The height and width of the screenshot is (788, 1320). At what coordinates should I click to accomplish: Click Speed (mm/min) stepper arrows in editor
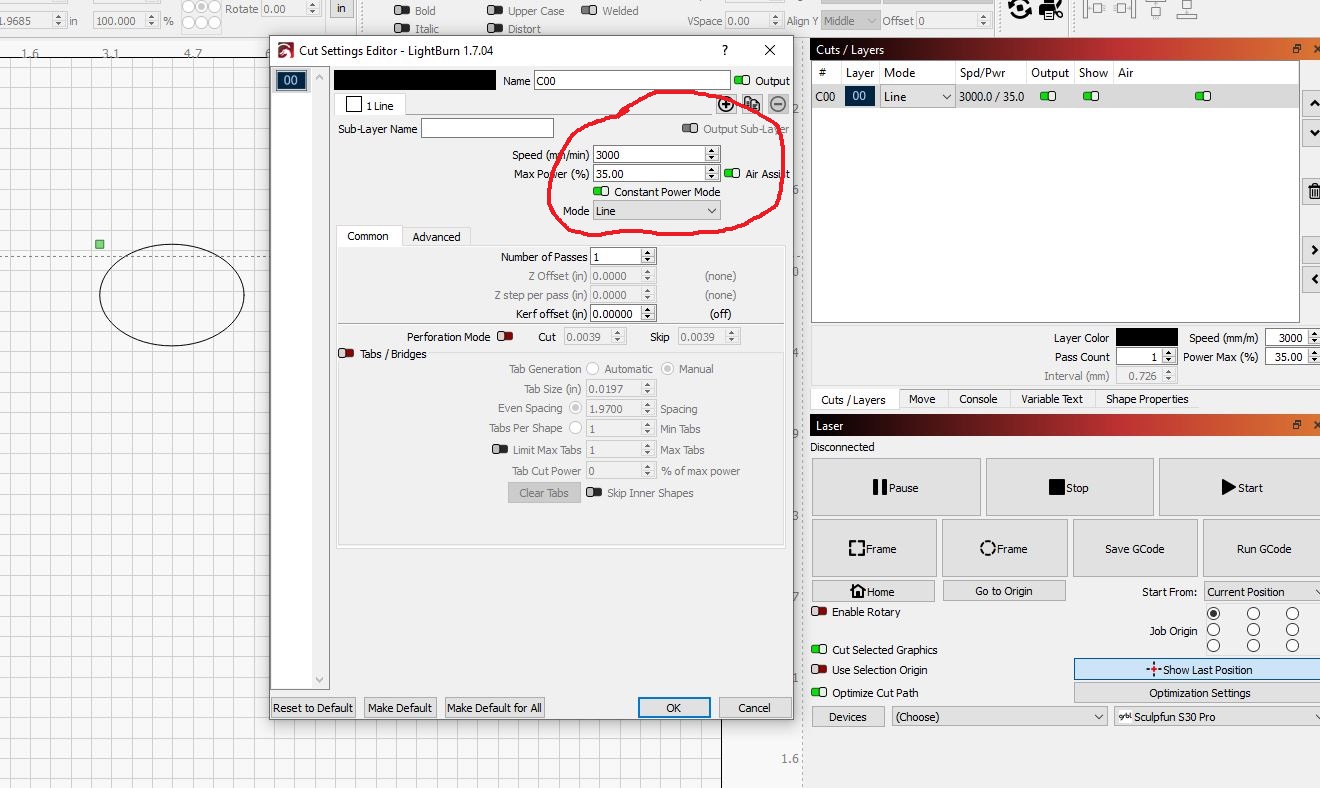click(x=712, y=154)
